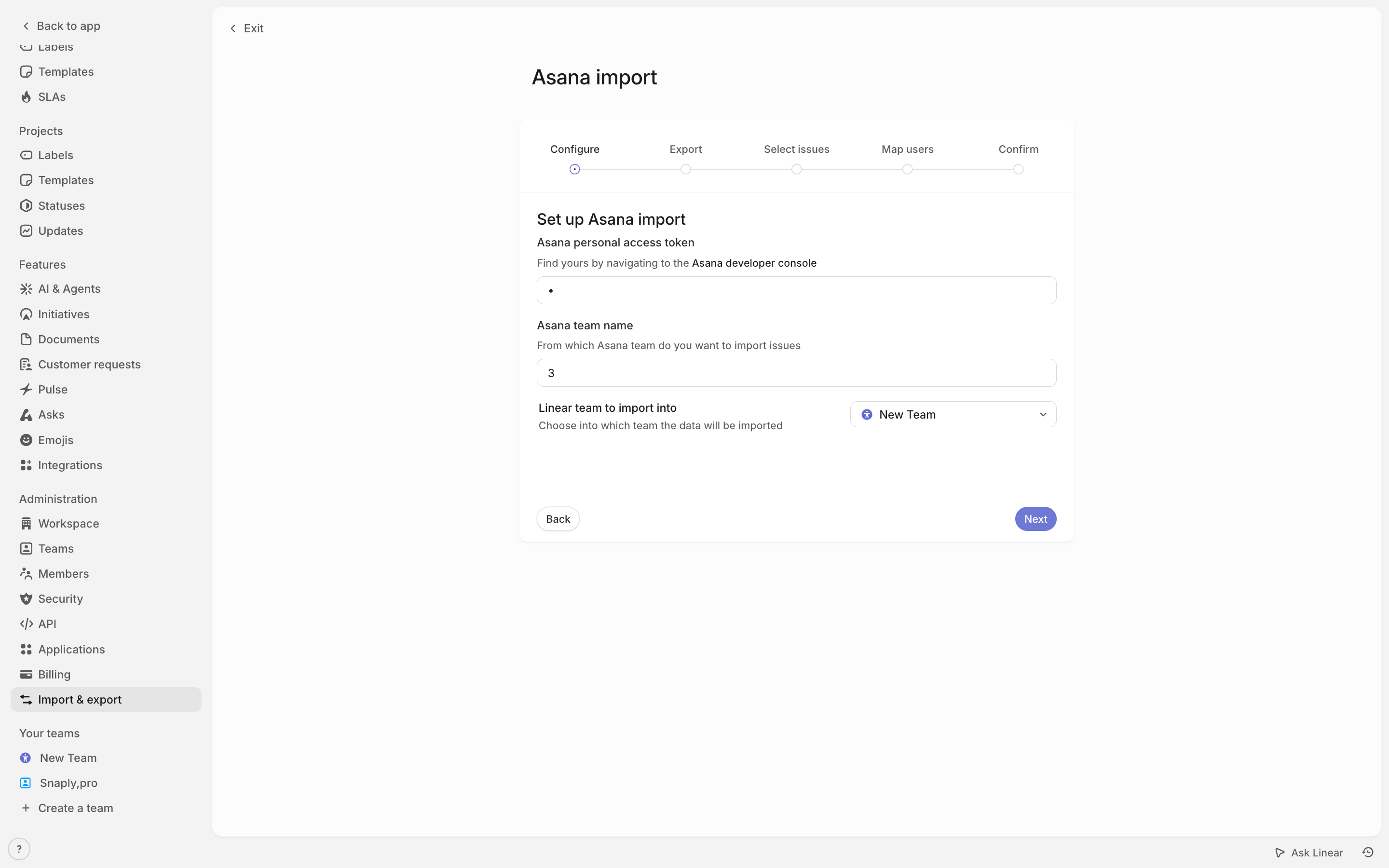The width and height of the screenshot is (1389, 868).
Task: Click the Back button in import wizard
Action: (558, 519)
